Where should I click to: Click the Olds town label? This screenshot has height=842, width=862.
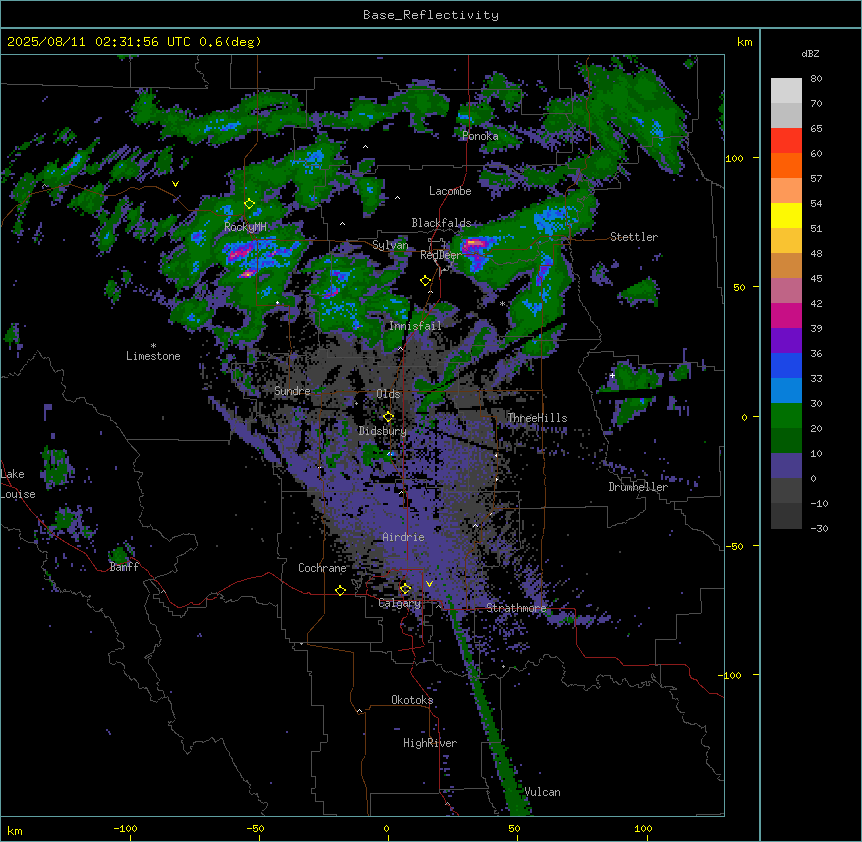point(388,394)
